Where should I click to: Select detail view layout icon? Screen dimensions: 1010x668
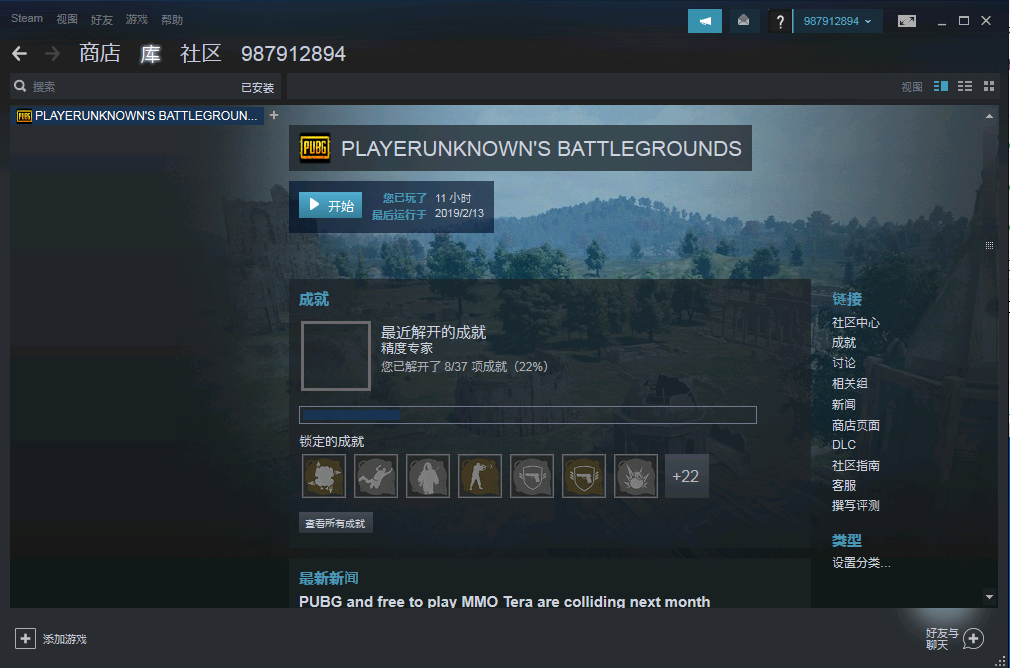[940, 86]
